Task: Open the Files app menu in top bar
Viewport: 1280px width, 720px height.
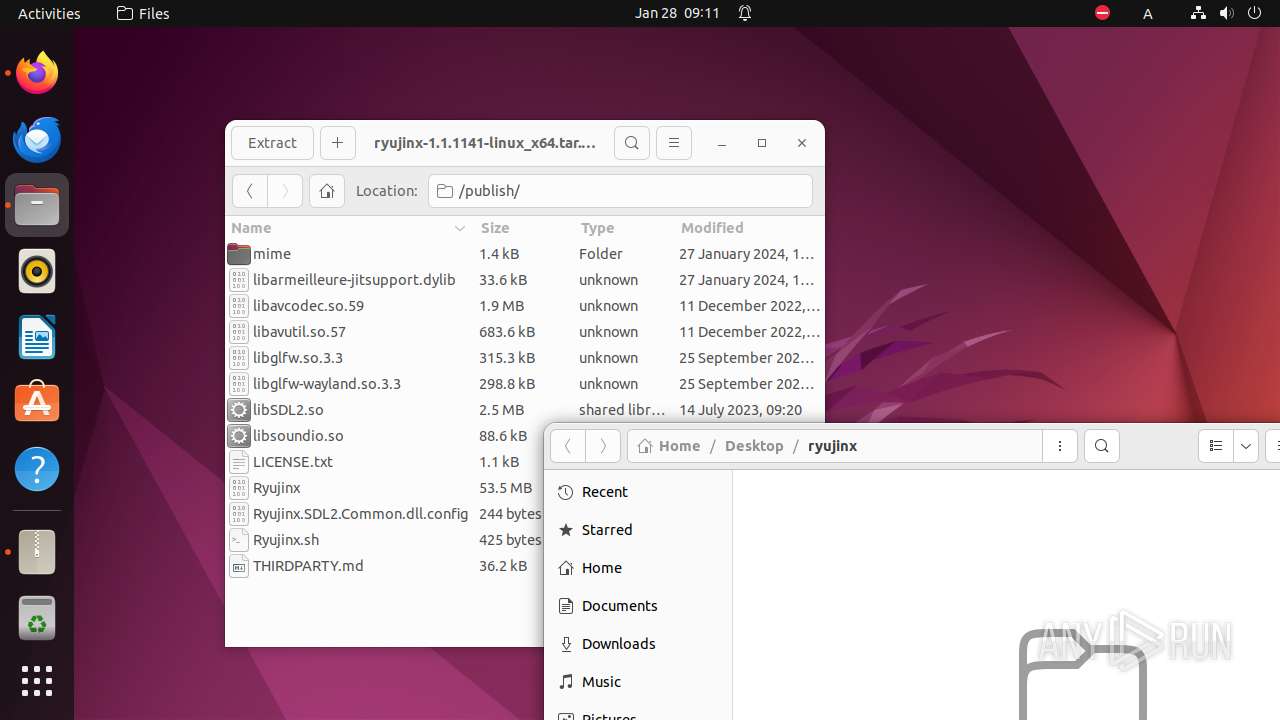Action: tap(143, 13)
